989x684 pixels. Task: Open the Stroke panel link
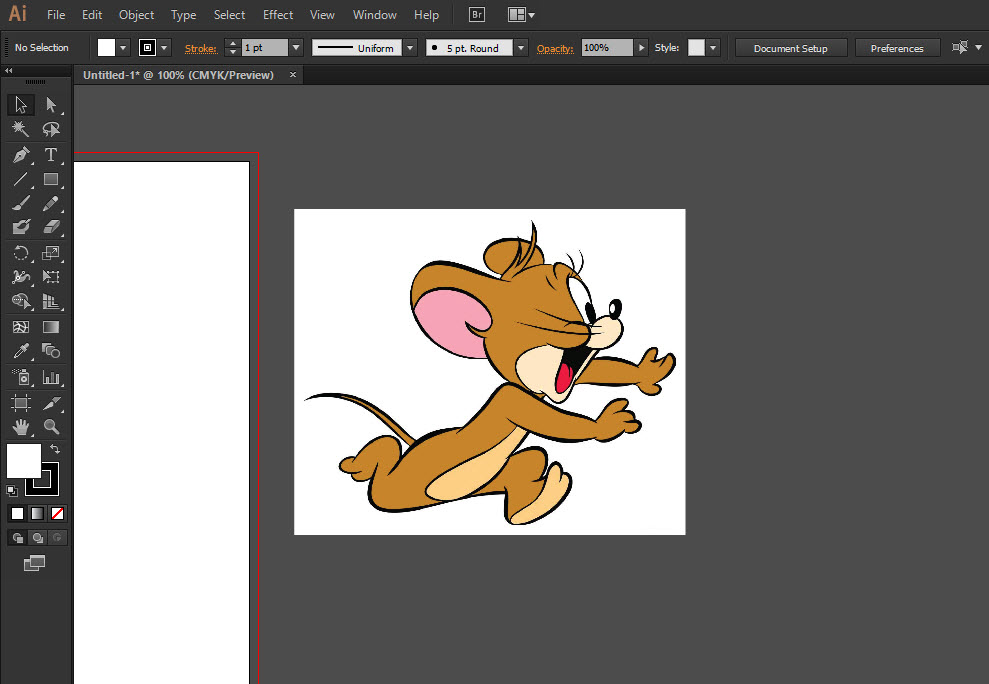point(201,48)
